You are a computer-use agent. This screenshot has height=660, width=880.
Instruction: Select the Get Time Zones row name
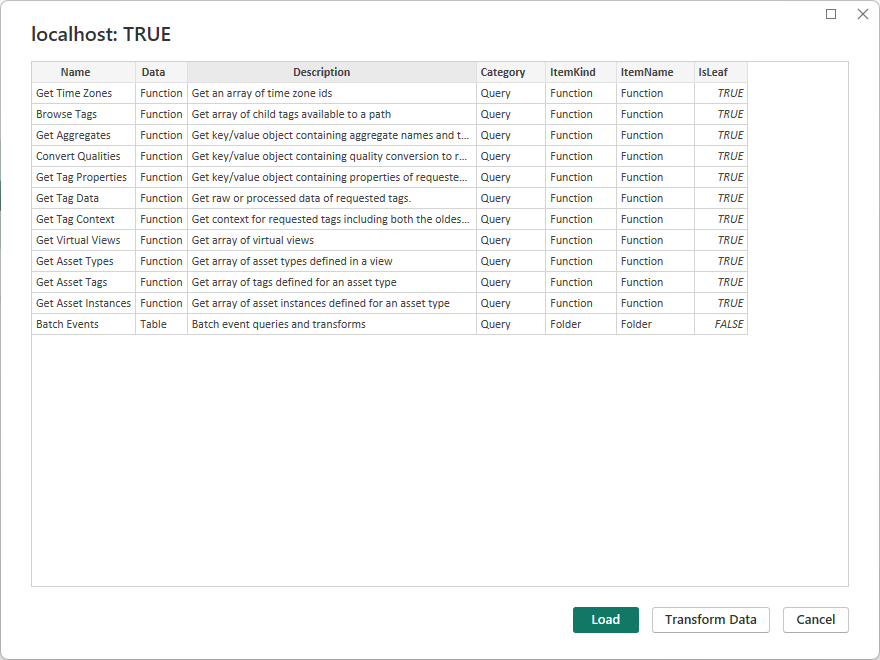(x=74, y=93)
